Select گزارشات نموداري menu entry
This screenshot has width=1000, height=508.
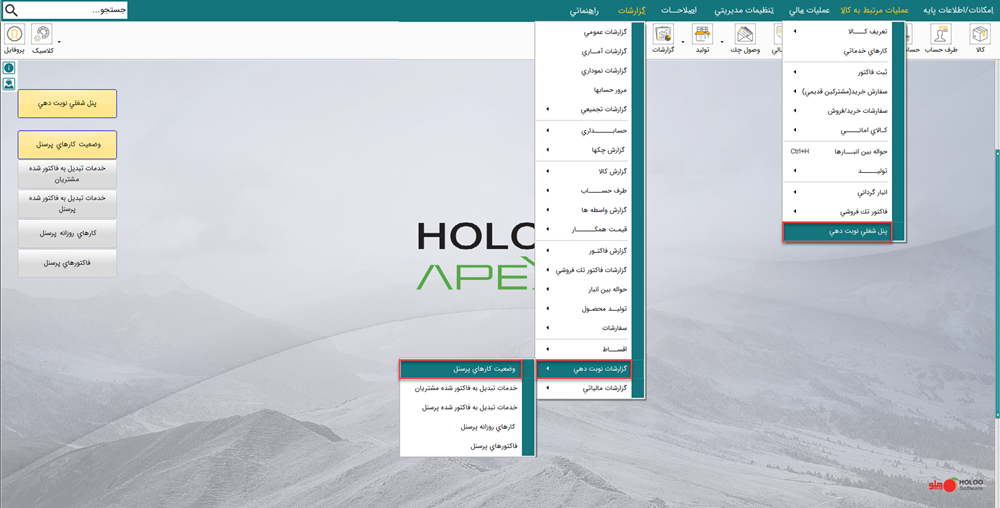click(583, 71)
